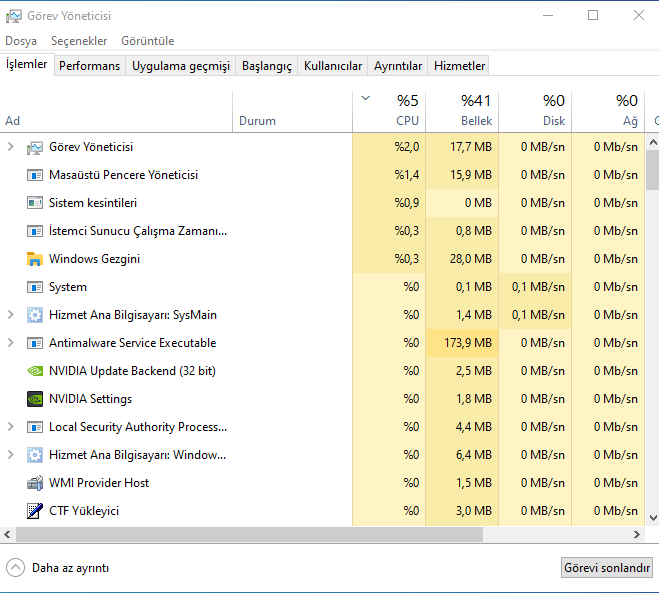Switch to the Ayrıntılar tab
Screen dimensions: 659x593
click(398, 66)
